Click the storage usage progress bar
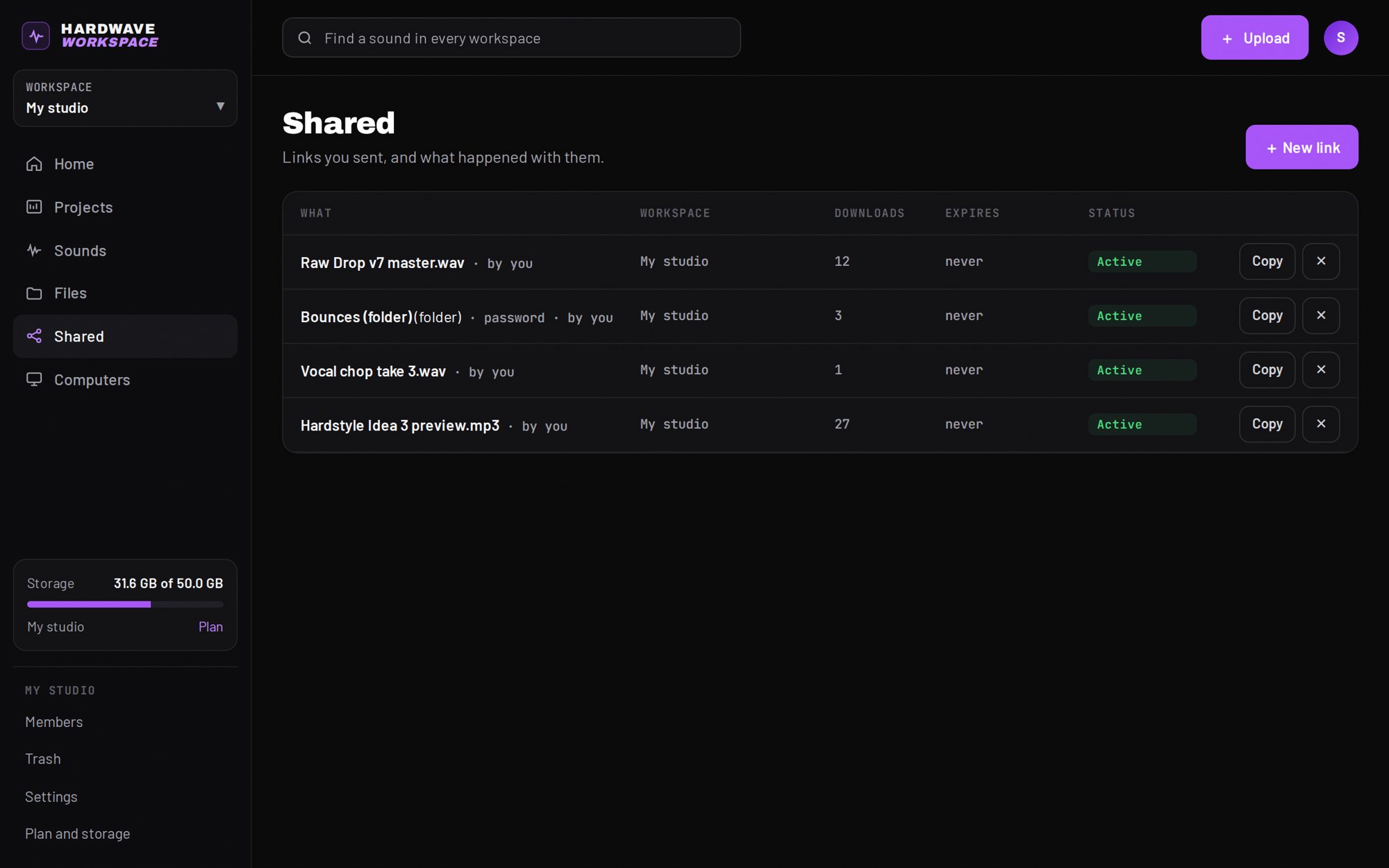The image size is (1389, 868). [x=125, y=604]
